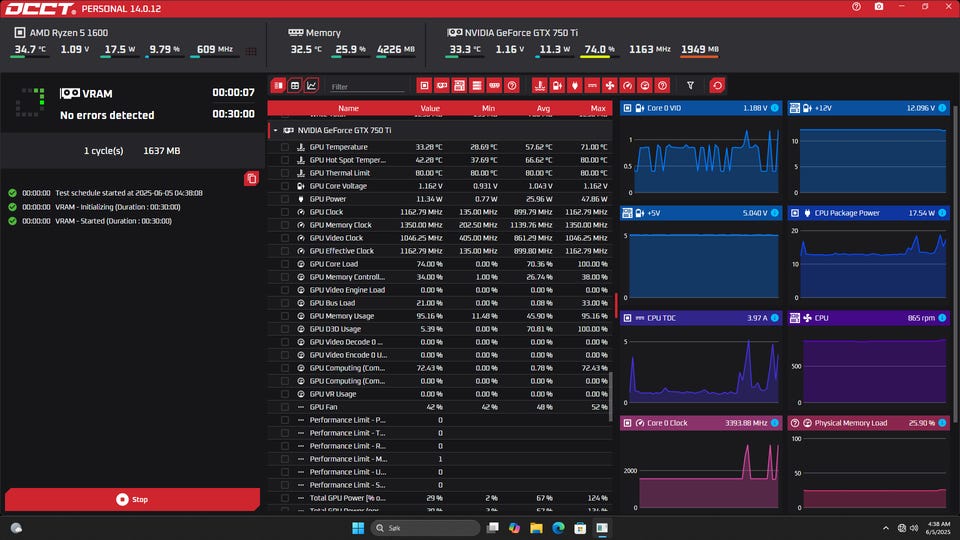Toggle memory hardware filter icon

point(495,86)
